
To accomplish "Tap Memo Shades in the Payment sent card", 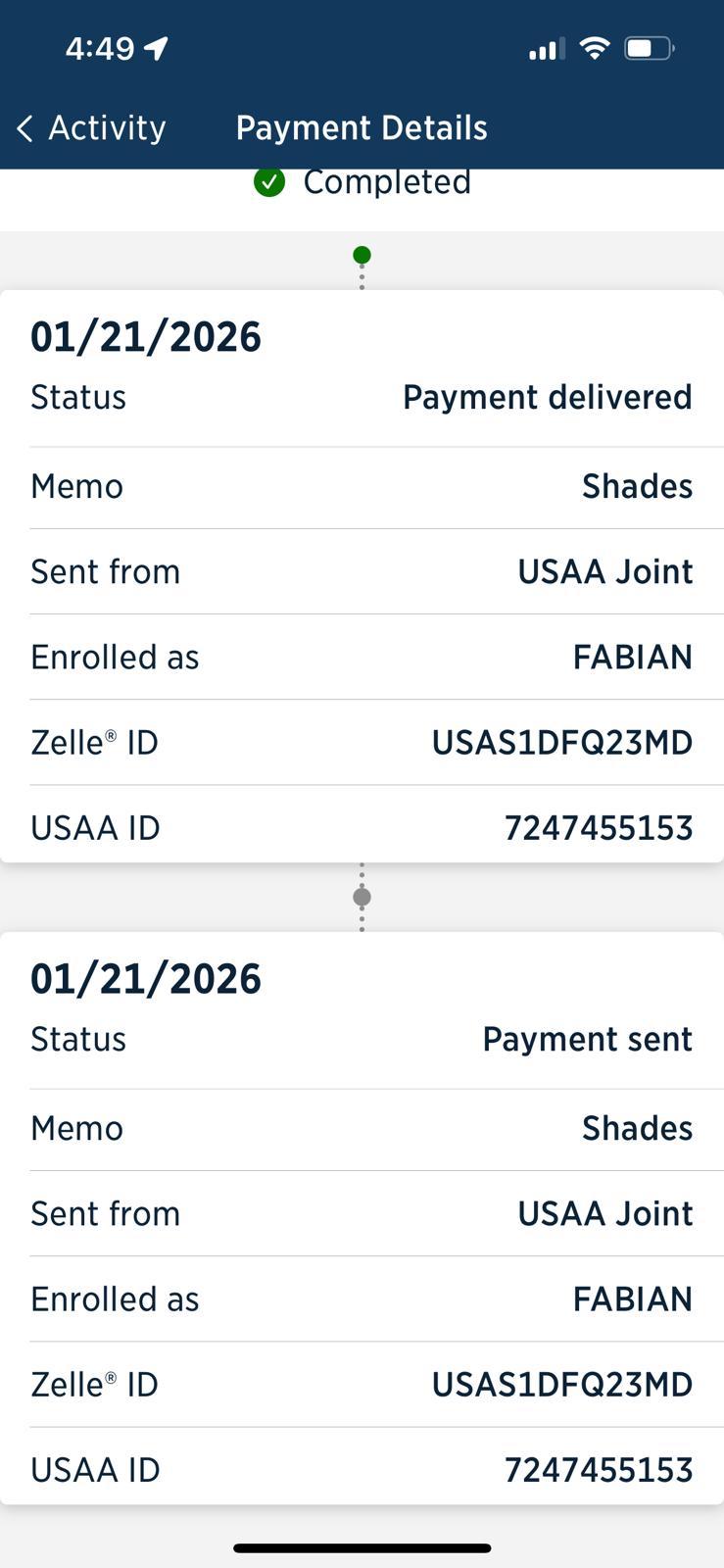I will point(637,1129).
